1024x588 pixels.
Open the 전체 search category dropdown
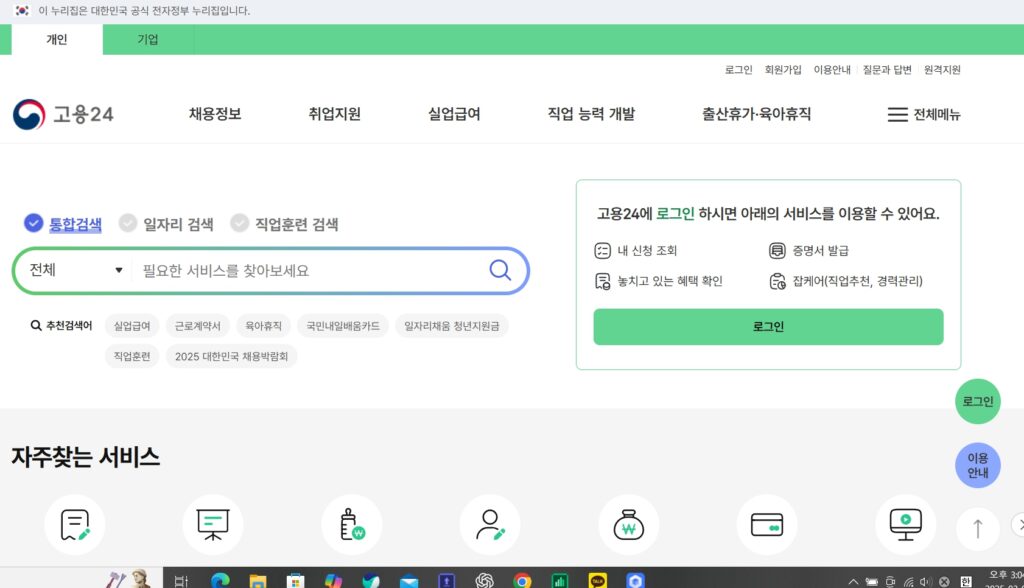pyautogui.click(x=75, y=270)
